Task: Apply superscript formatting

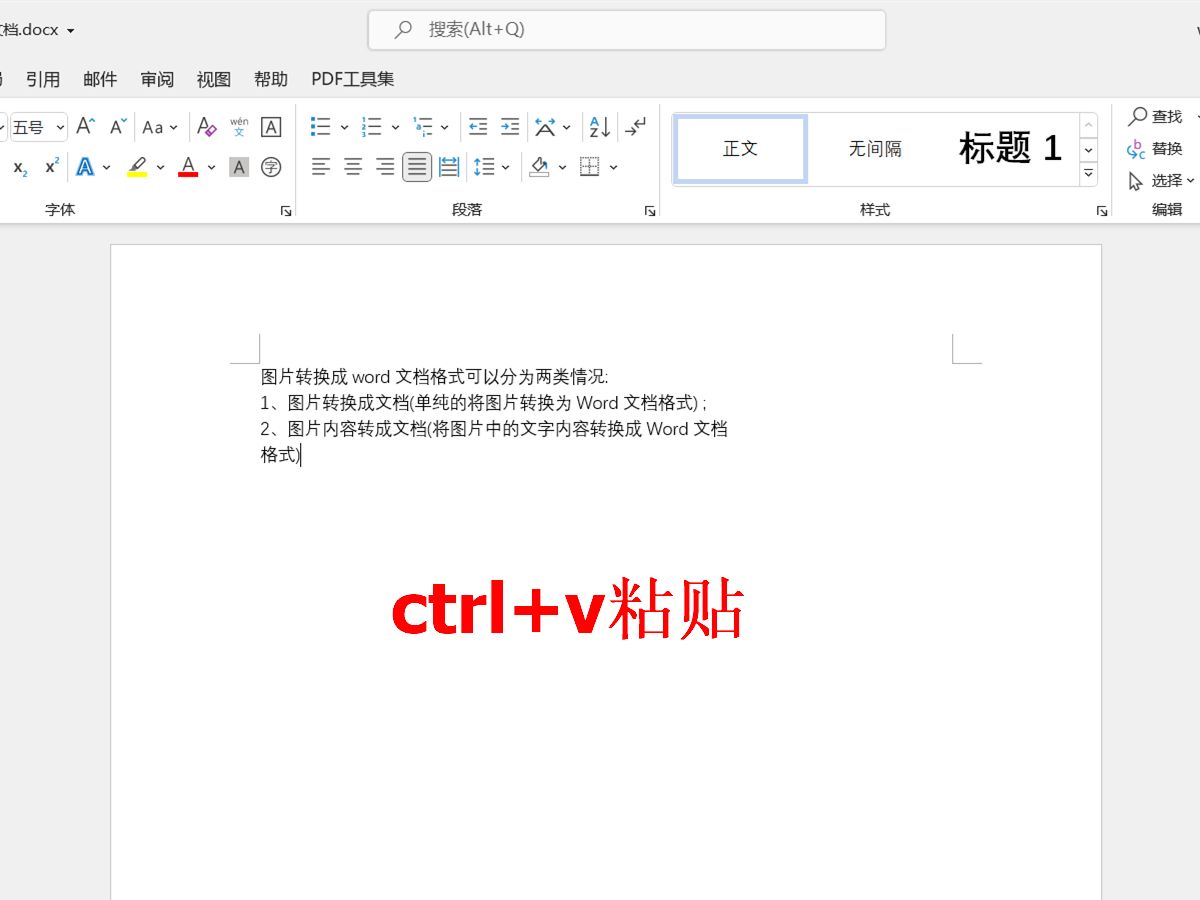Action: coord(50,167)
